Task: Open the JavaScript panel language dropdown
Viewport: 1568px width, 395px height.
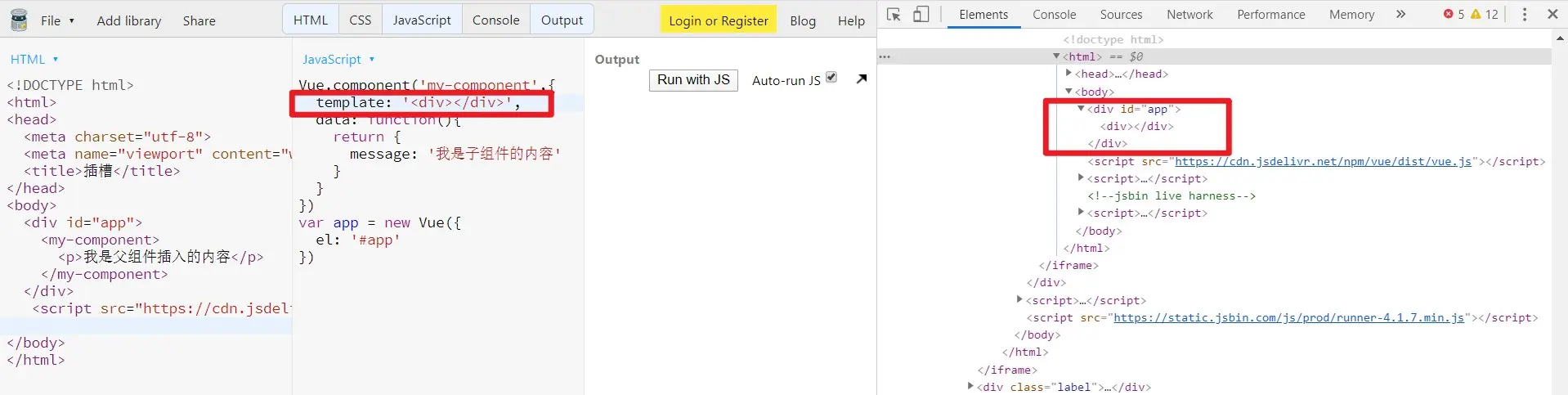Action: (x=338, y=59)
